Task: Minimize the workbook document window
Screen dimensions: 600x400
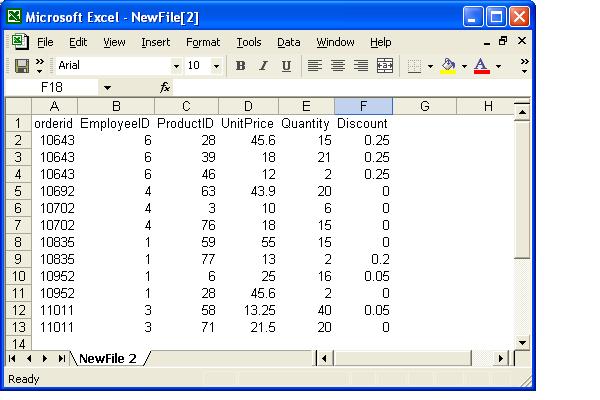Action: click(487, 42)
